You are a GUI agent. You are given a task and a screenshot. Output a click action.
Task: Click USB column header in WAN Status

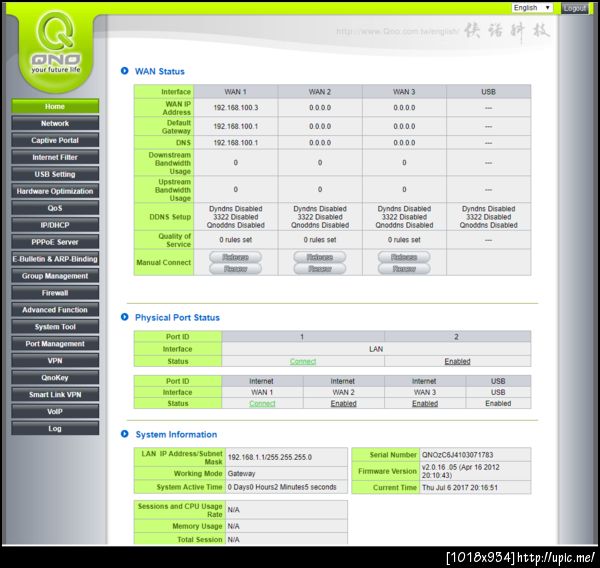click(489, 92)
